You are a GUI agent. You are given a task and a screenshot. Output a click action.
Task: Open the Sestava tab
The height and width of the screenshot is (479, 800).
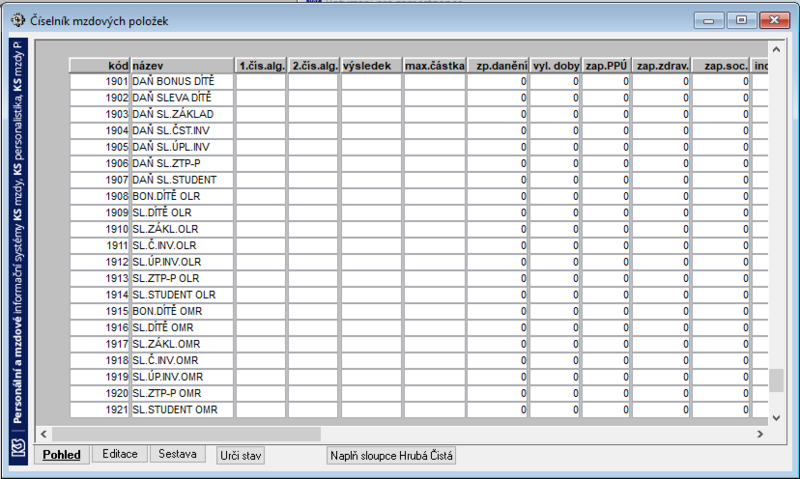click(178, 453)
